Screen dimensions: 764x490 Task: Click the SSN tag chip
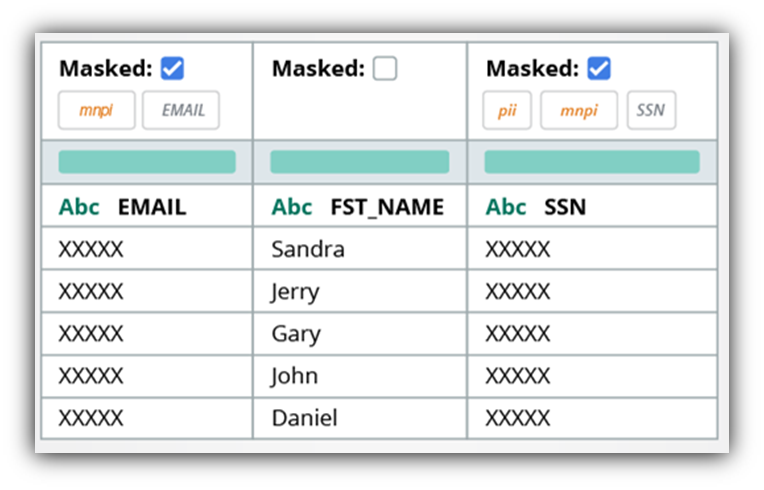point(651,111)
